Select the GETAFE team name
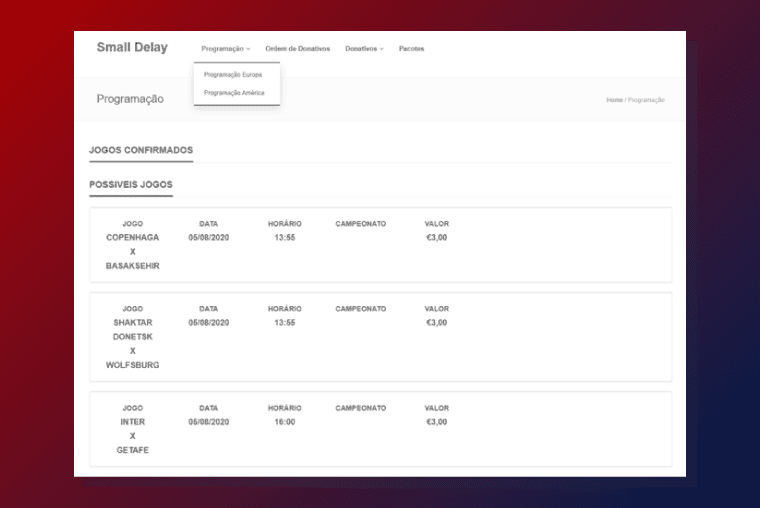The image size is (760, 508). click(132, 450)
